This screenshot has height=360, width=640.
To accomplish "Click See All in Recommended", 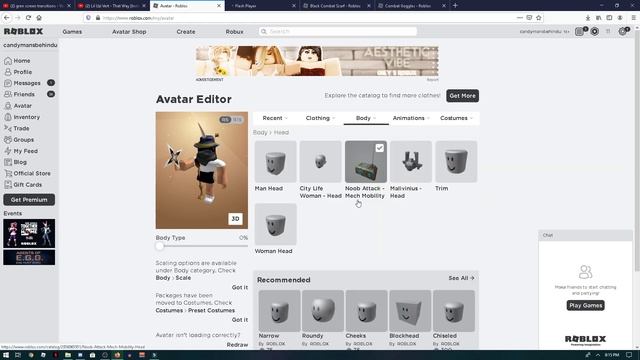I will (x=461, y=278).
